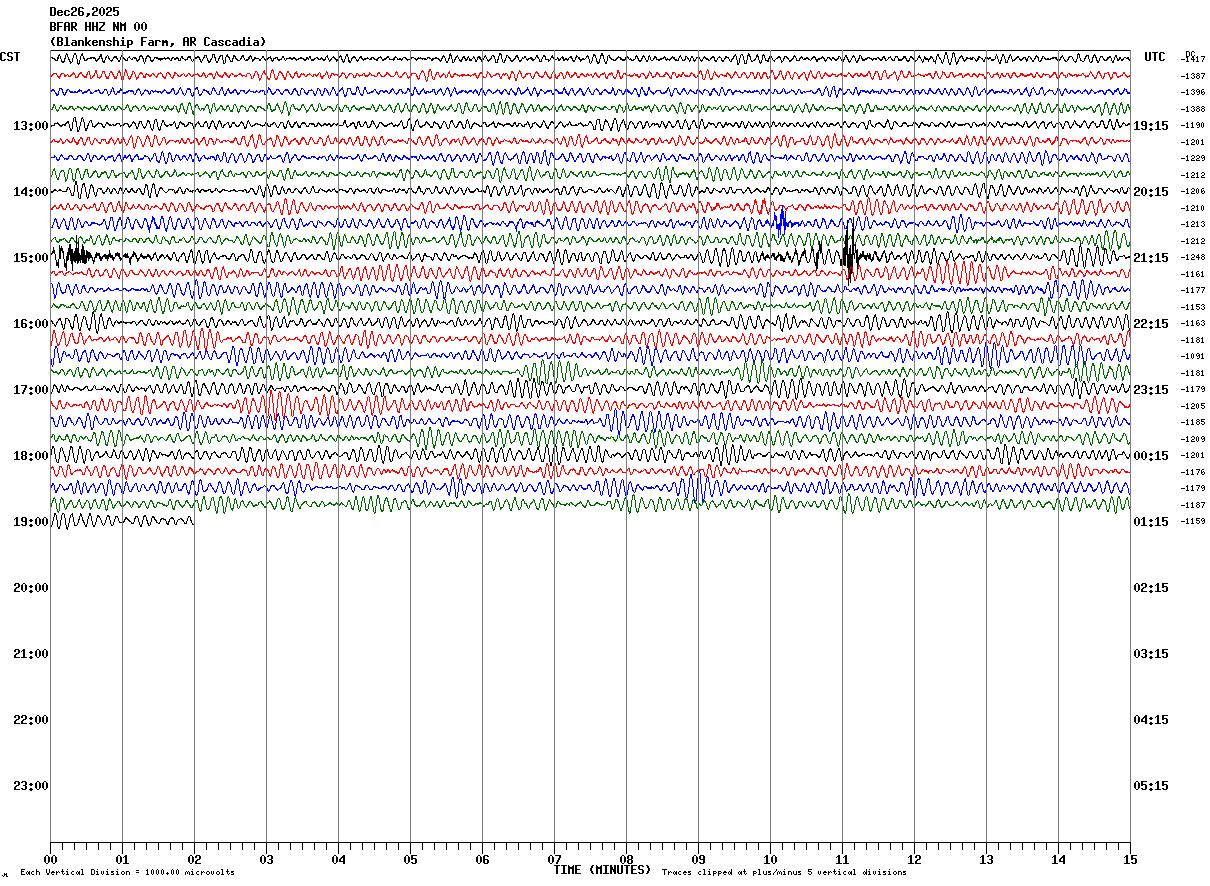
Task: Click the Dec26,2025 date header
Action: 84,12
